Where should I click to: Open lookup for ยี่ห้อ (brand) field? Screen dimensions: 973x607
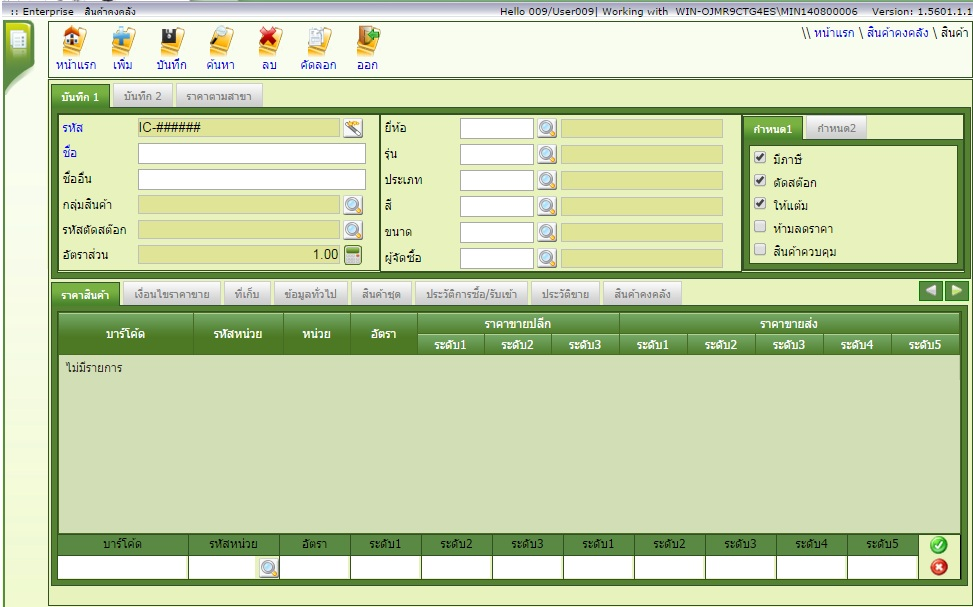pos(547,128)
